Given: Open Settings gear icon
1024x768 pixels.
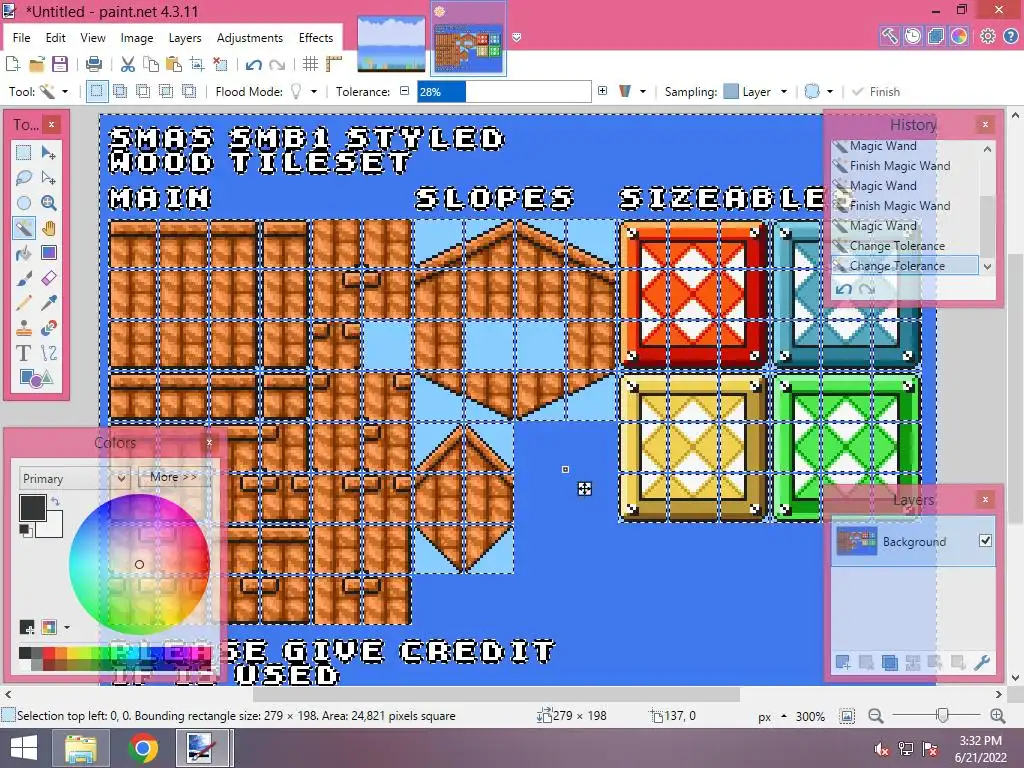Looking at the screenshot, I should point(987,36).
